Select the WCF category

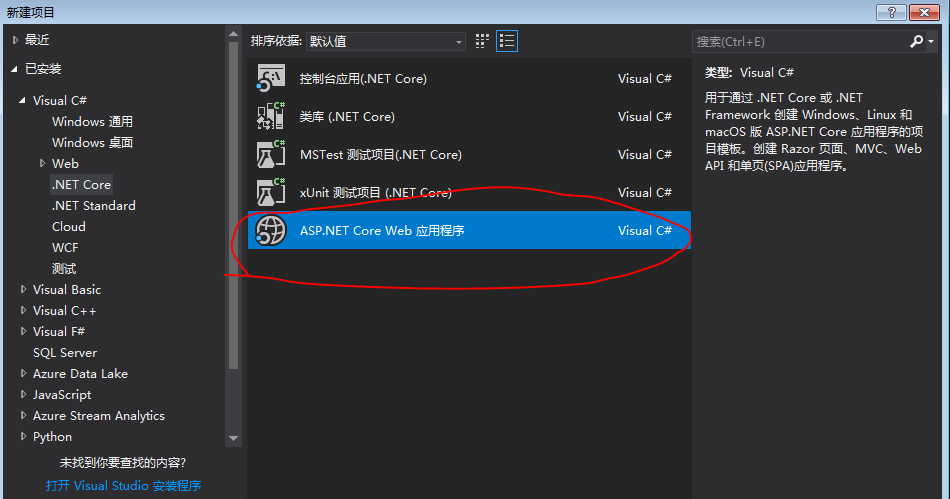tap(65, 248)
